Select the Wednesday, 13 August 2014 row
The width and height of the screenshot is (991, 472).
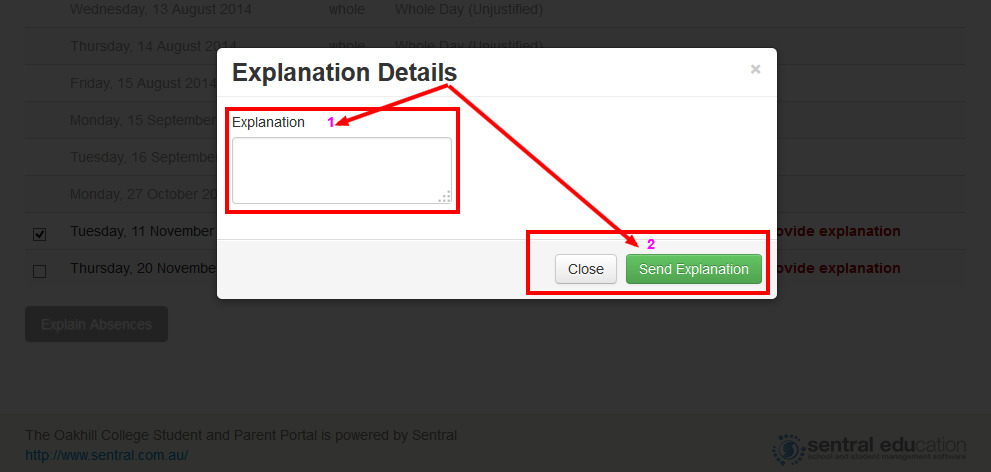click(x=495, y=9)
